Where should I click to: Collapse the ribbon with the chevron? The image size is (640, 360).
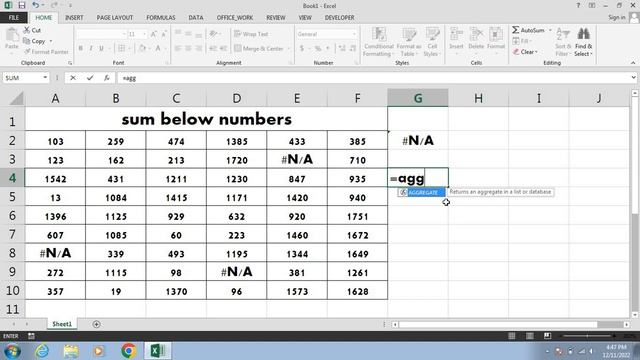point(633,63)
